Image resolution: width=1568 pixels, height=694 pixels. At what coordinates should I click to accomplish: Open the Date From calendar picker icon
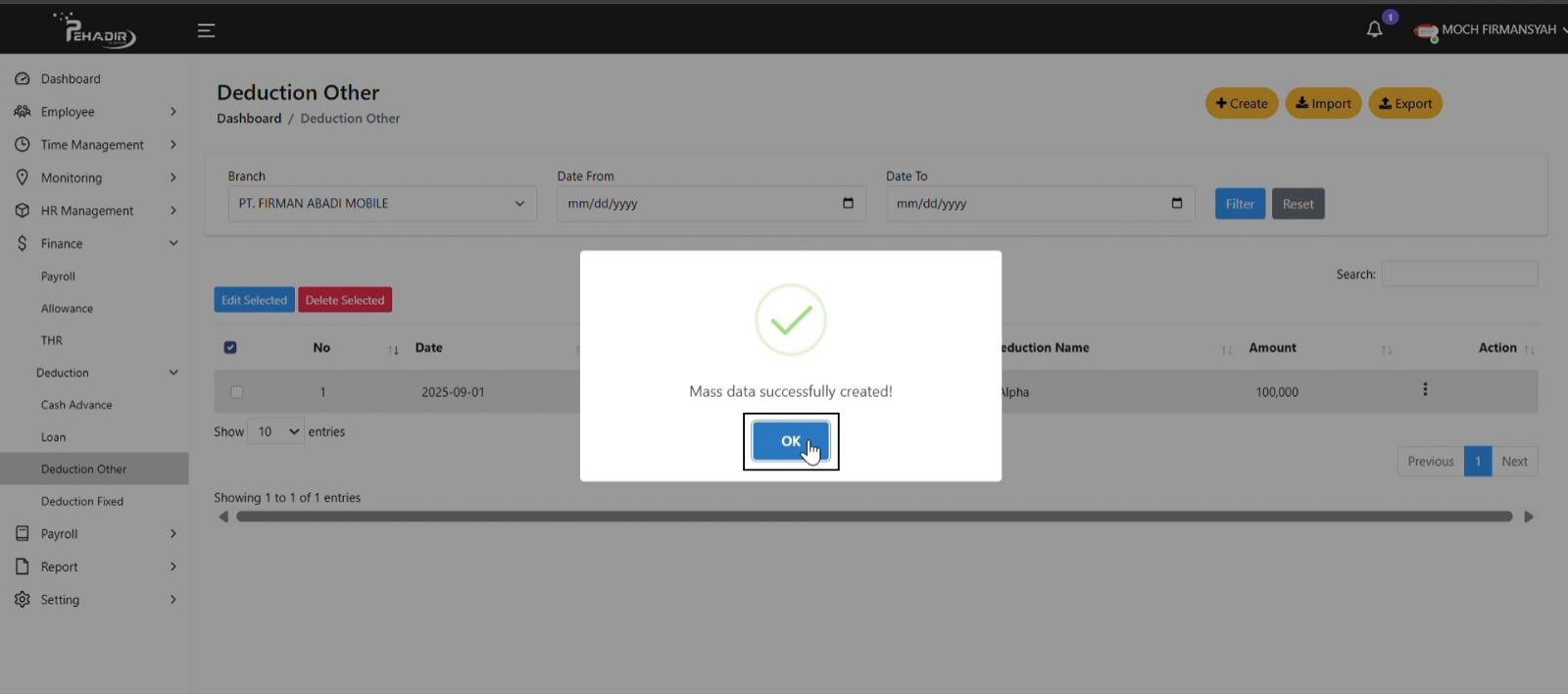coord(848,203)
